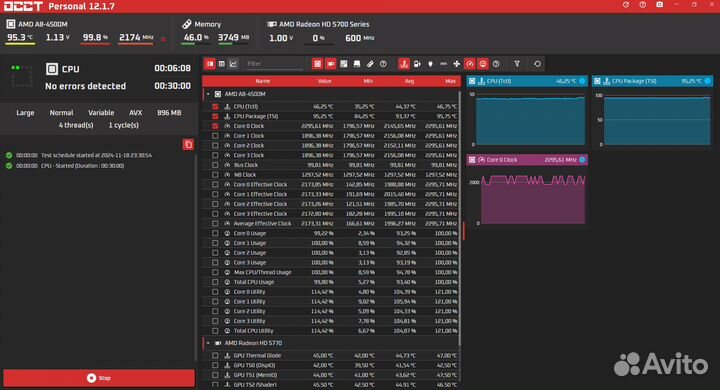Screen dimensions: 720x390
Task: Click the 4 thread(s) setting text
Action: coord(76,125)
